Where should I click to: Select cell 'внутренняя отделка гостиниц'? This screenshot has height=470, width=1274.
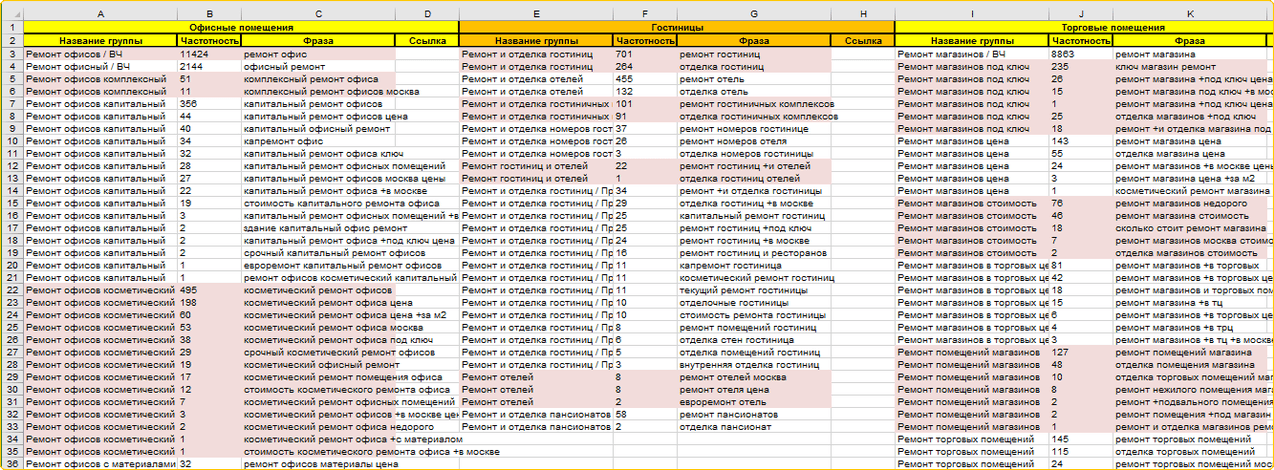pos(754,365)
